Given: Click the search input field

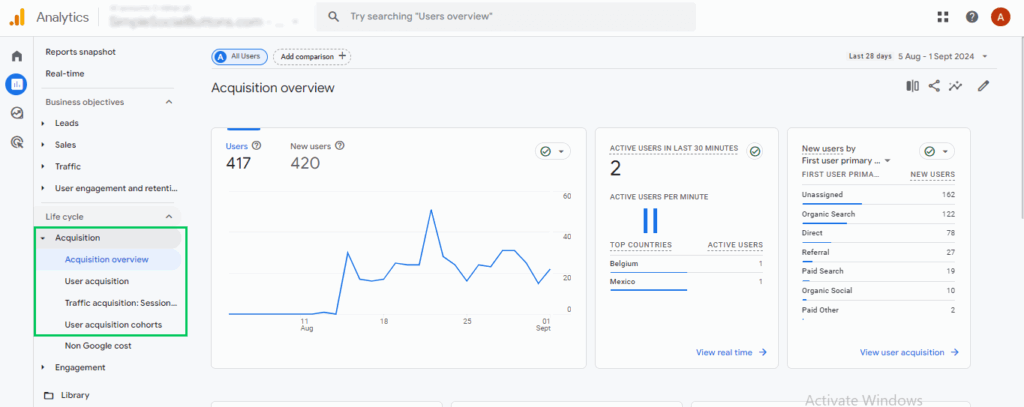Looking at the screenshot, I should point(505,17).
